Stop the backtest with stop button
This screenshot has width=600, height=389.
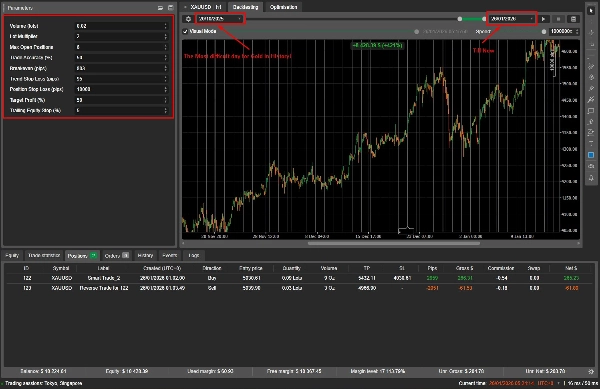click(x=558, y=19)
